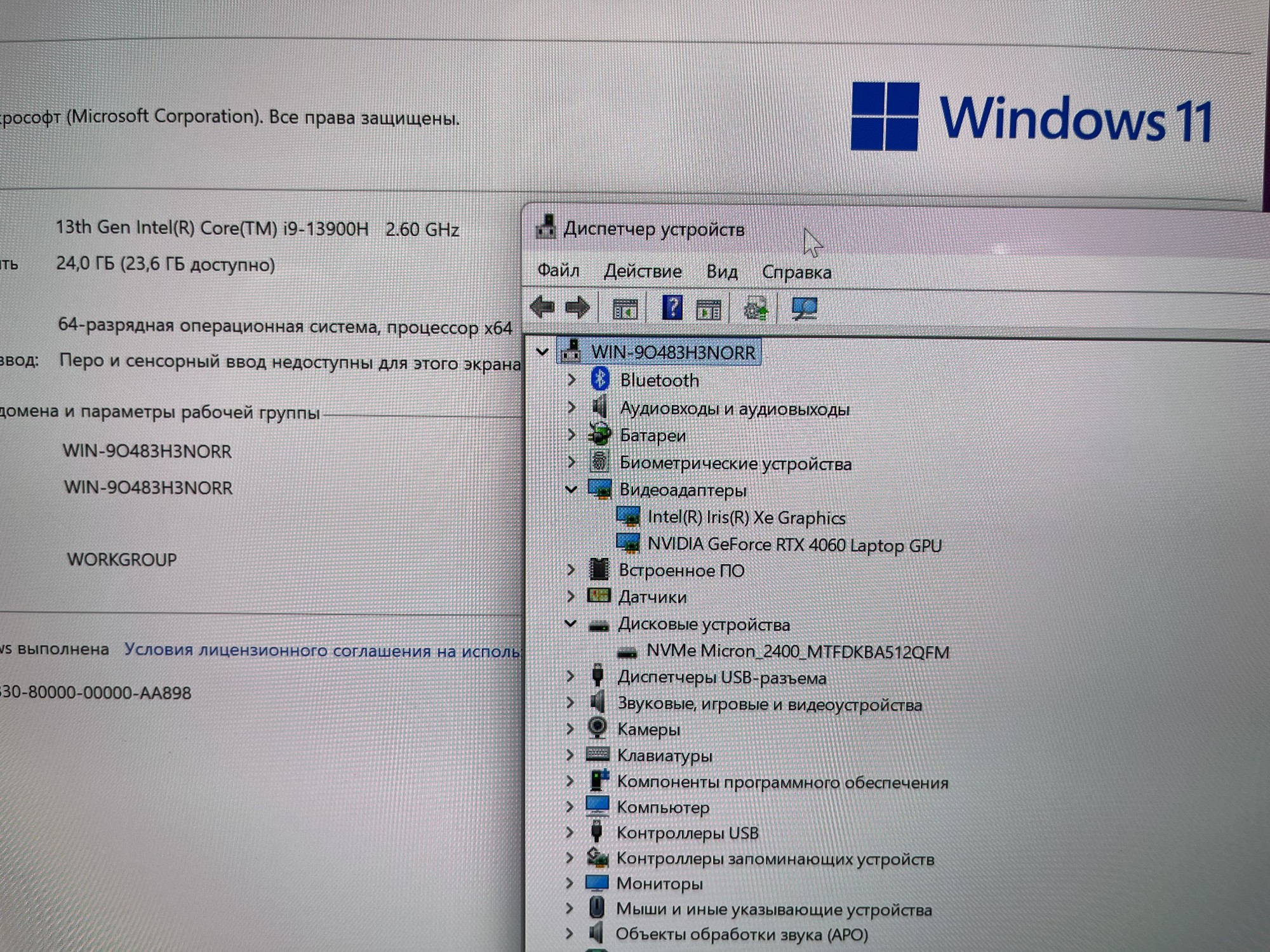Select the Bluetooth category icon

[599, 380]
